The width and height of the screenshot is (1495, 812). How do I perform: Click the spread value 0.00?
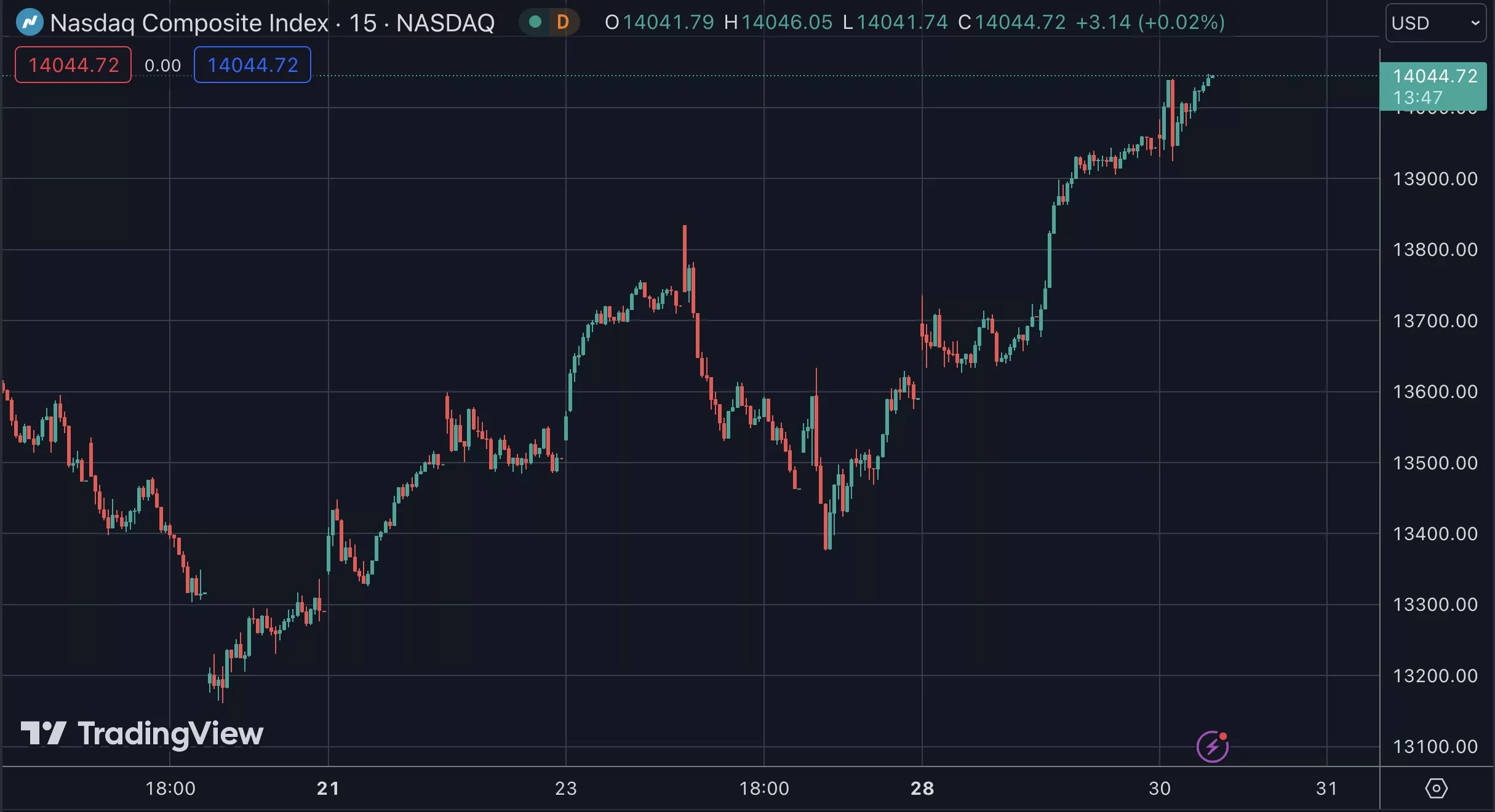pyautogui.click(x=162, y=66)
